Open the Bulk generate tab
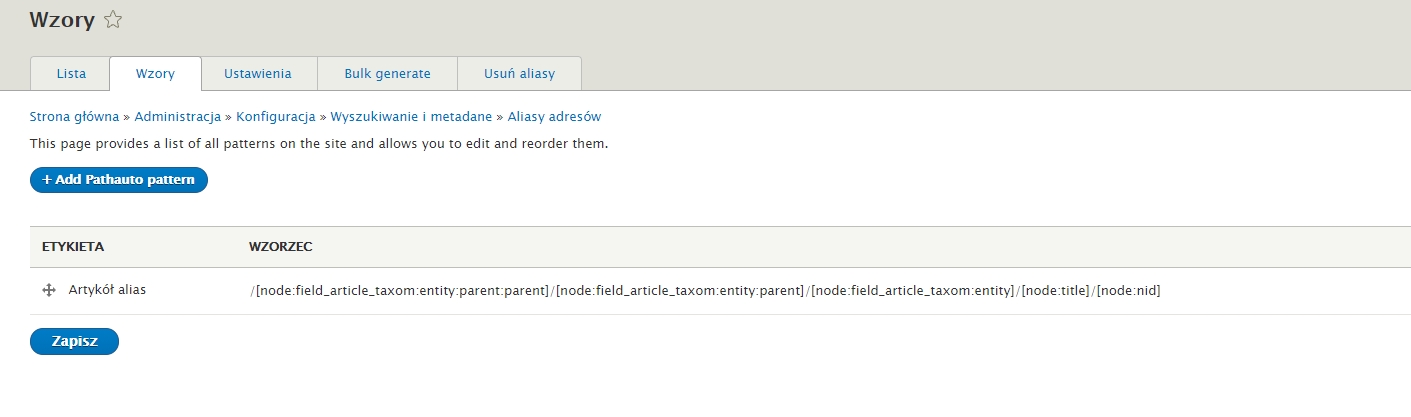 click(x=387, y=74)
